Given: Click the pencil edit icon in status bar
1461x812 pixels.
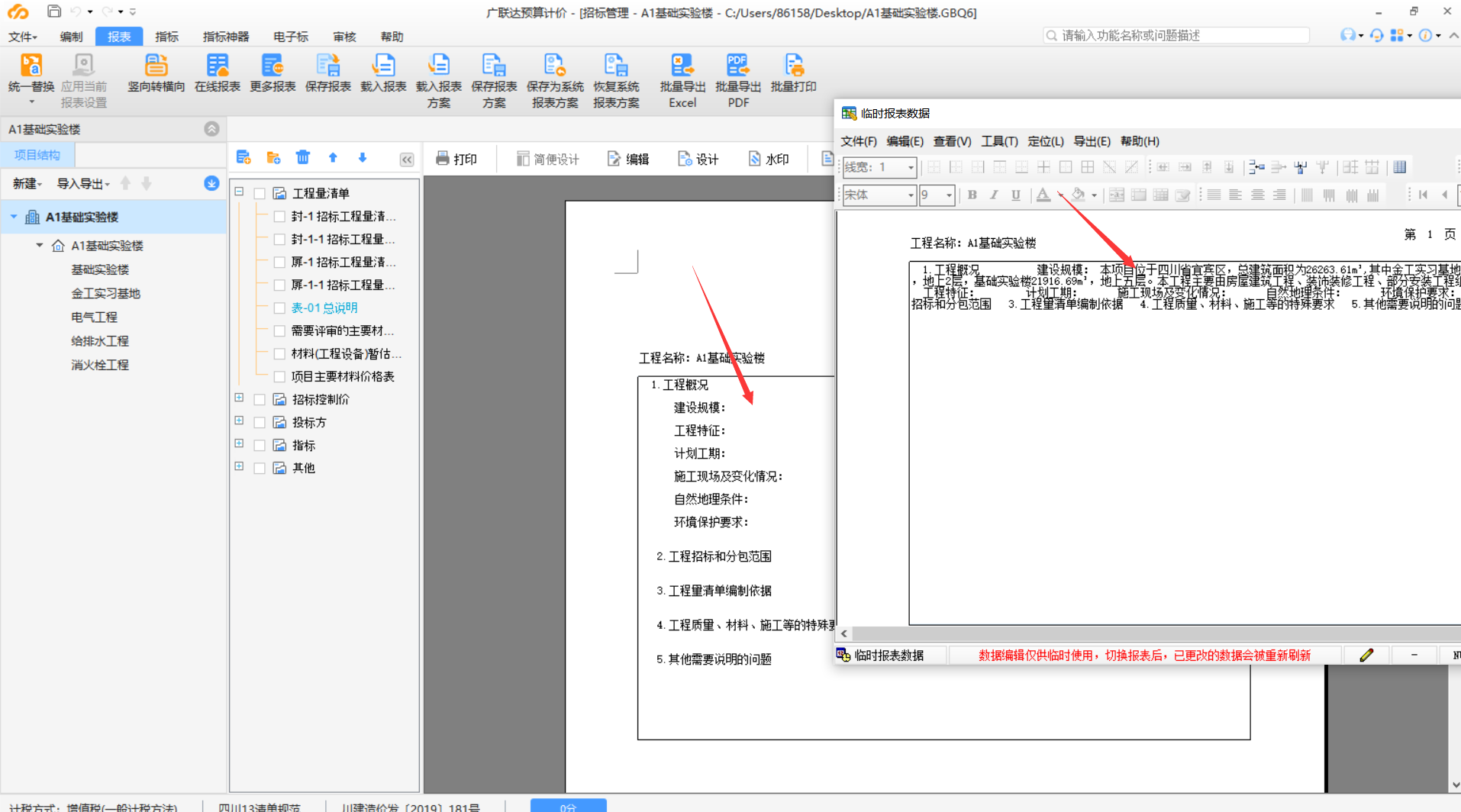Looking at the screenshot, I should tap(1366, 655).
